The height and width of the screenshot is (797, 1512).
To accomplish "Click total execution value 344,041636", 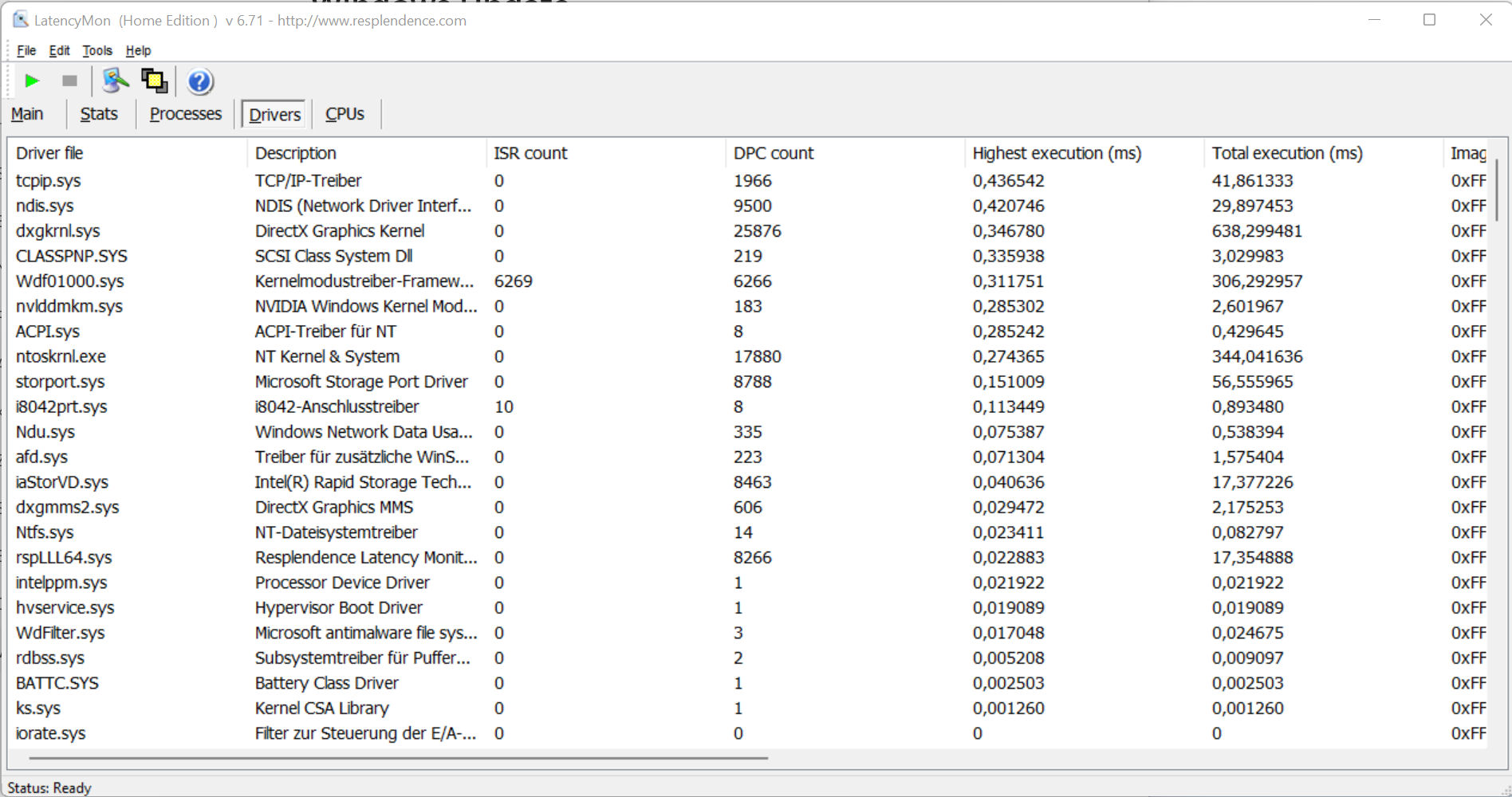I will [x=1257, y=356].
